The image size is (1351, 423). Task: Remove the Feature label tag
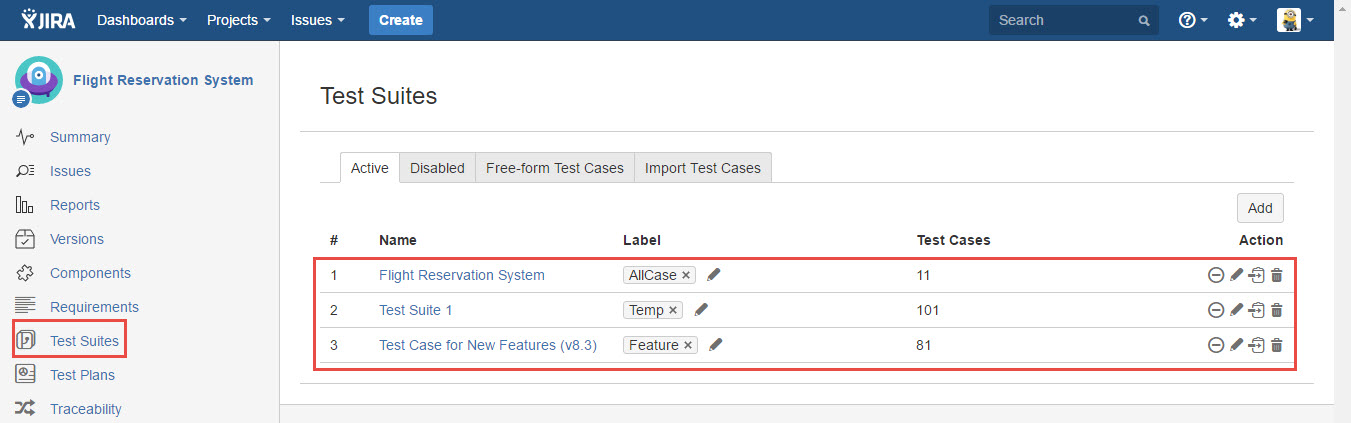point(688,345)
